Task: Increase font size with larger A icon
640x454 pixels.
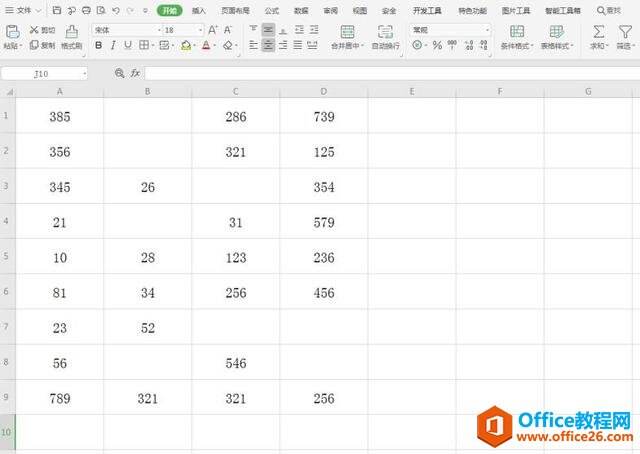Action: (213, 30)
